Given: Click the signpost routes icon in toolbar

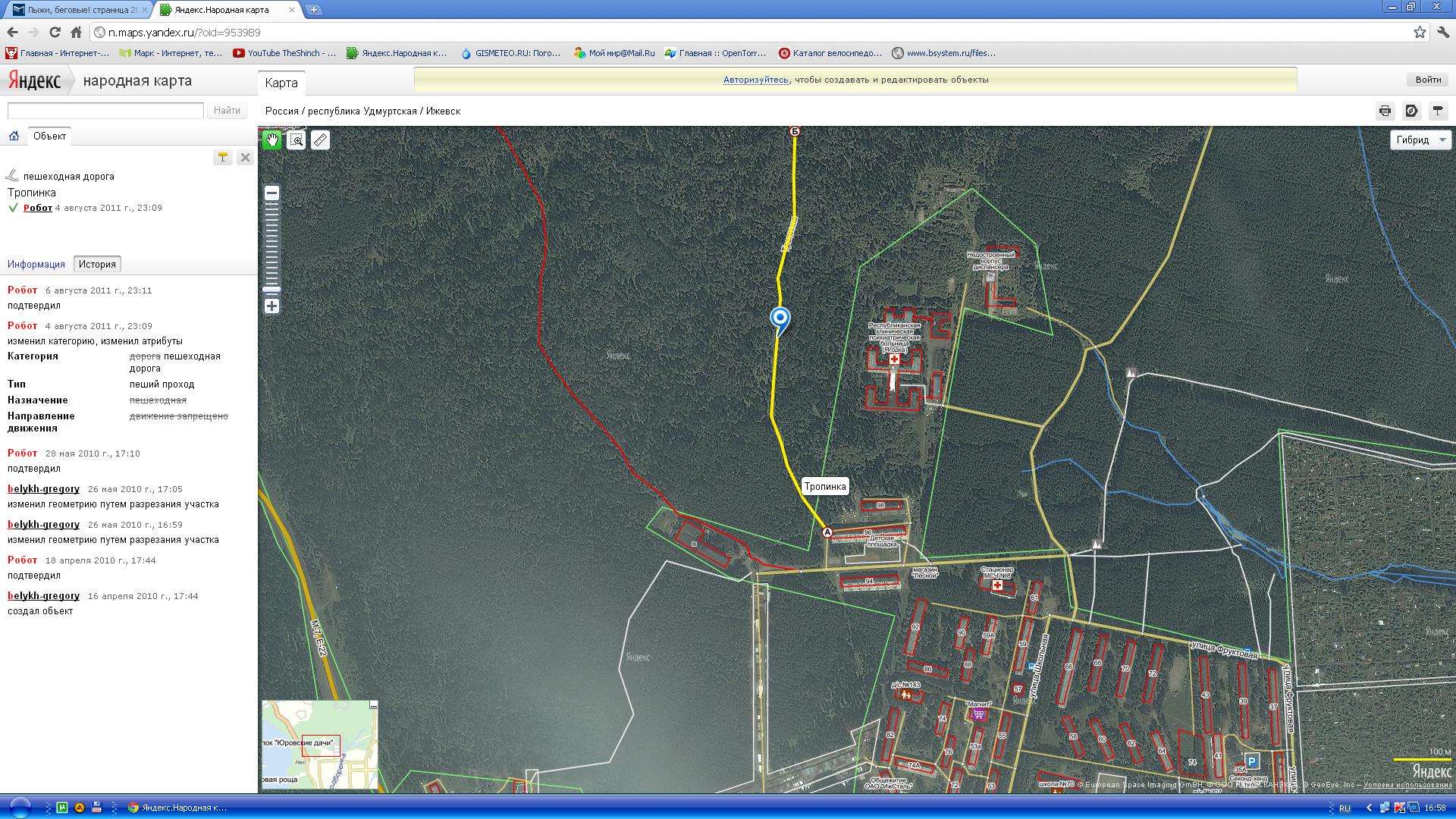Looking at the screenshot, I should click(x=1437, y=111).
